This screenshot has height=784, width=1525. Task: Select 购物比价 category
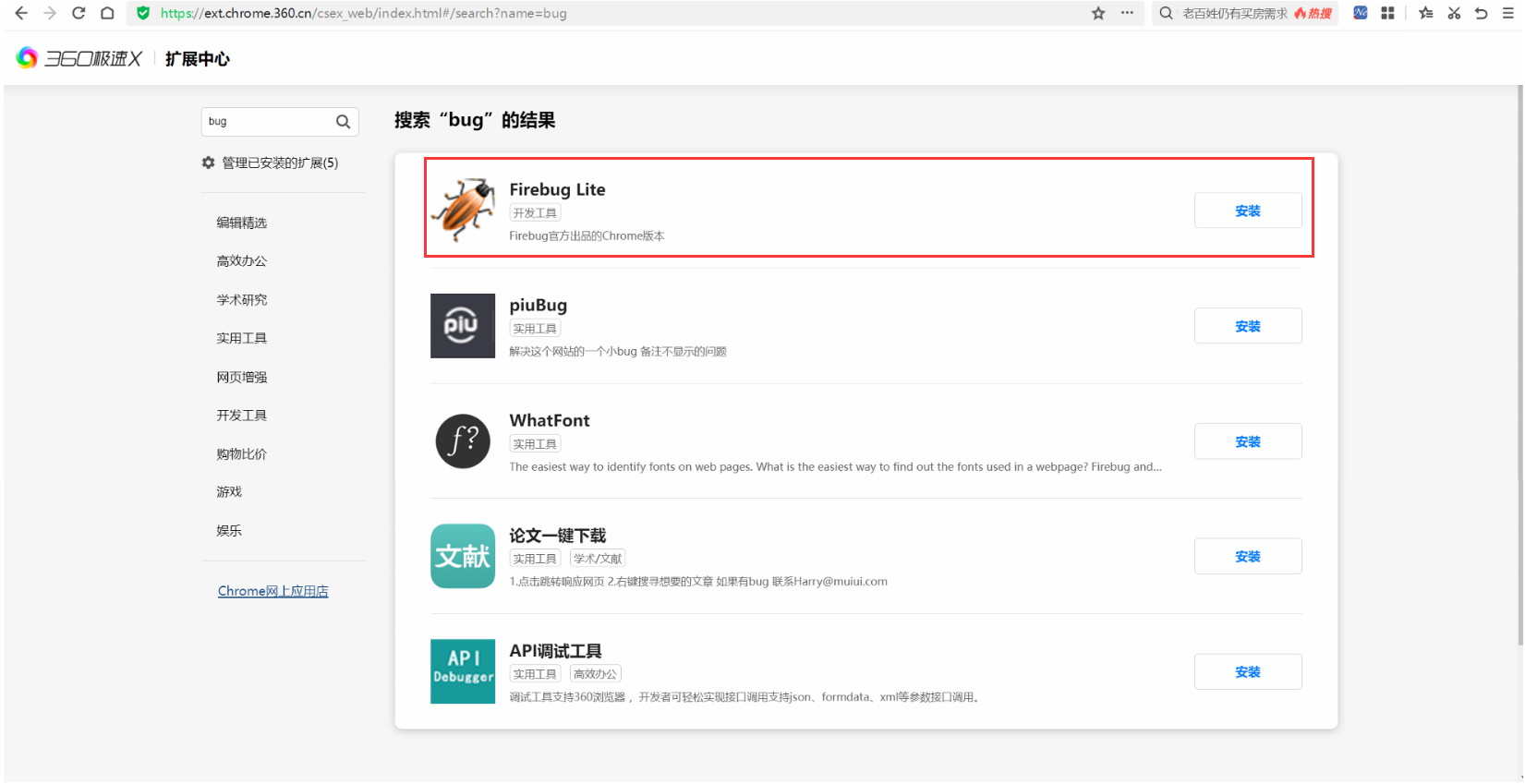242,453
